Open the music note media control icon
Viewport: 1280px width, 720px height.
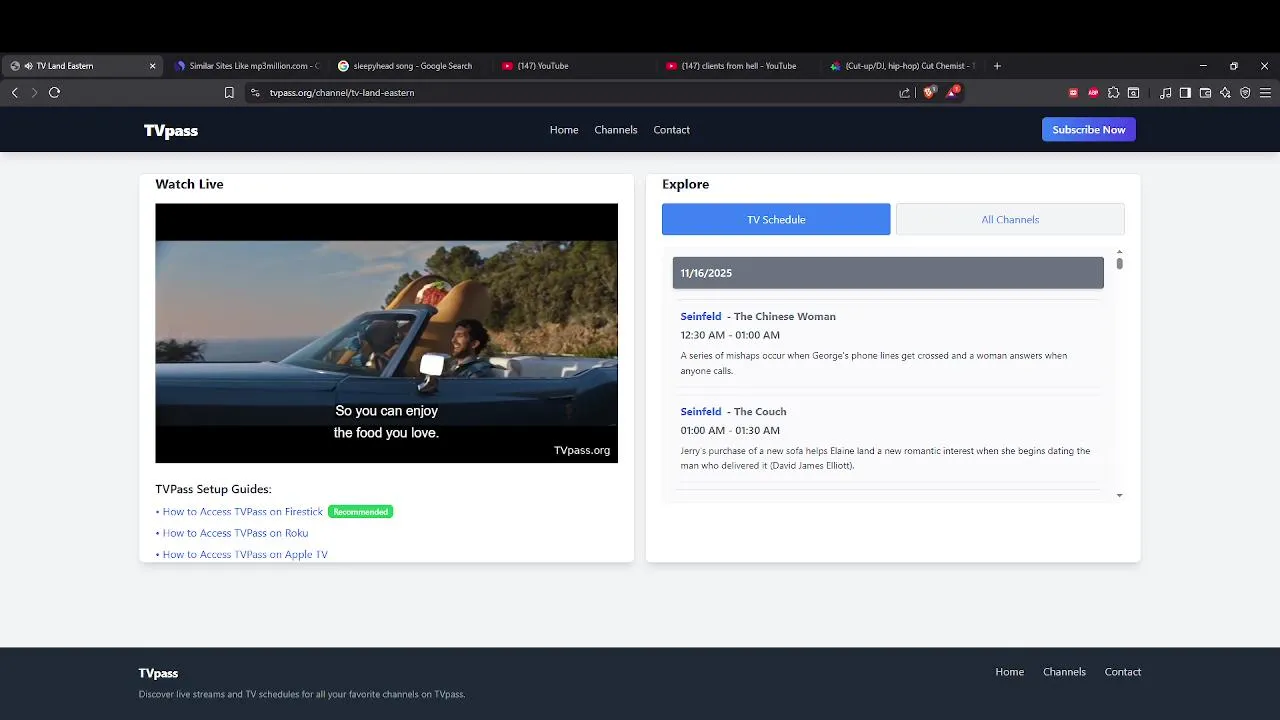tap(1165, 92)
